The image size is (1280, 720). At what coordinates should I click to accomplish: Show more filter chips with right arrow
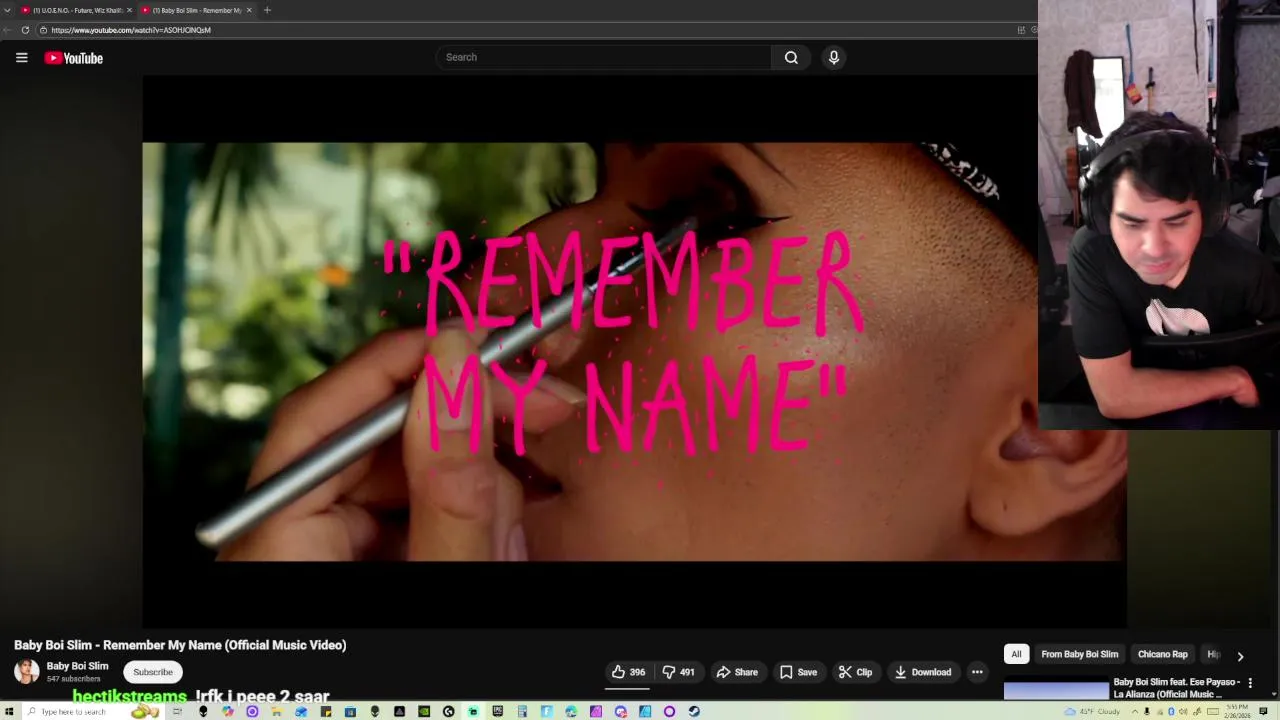1240,656
